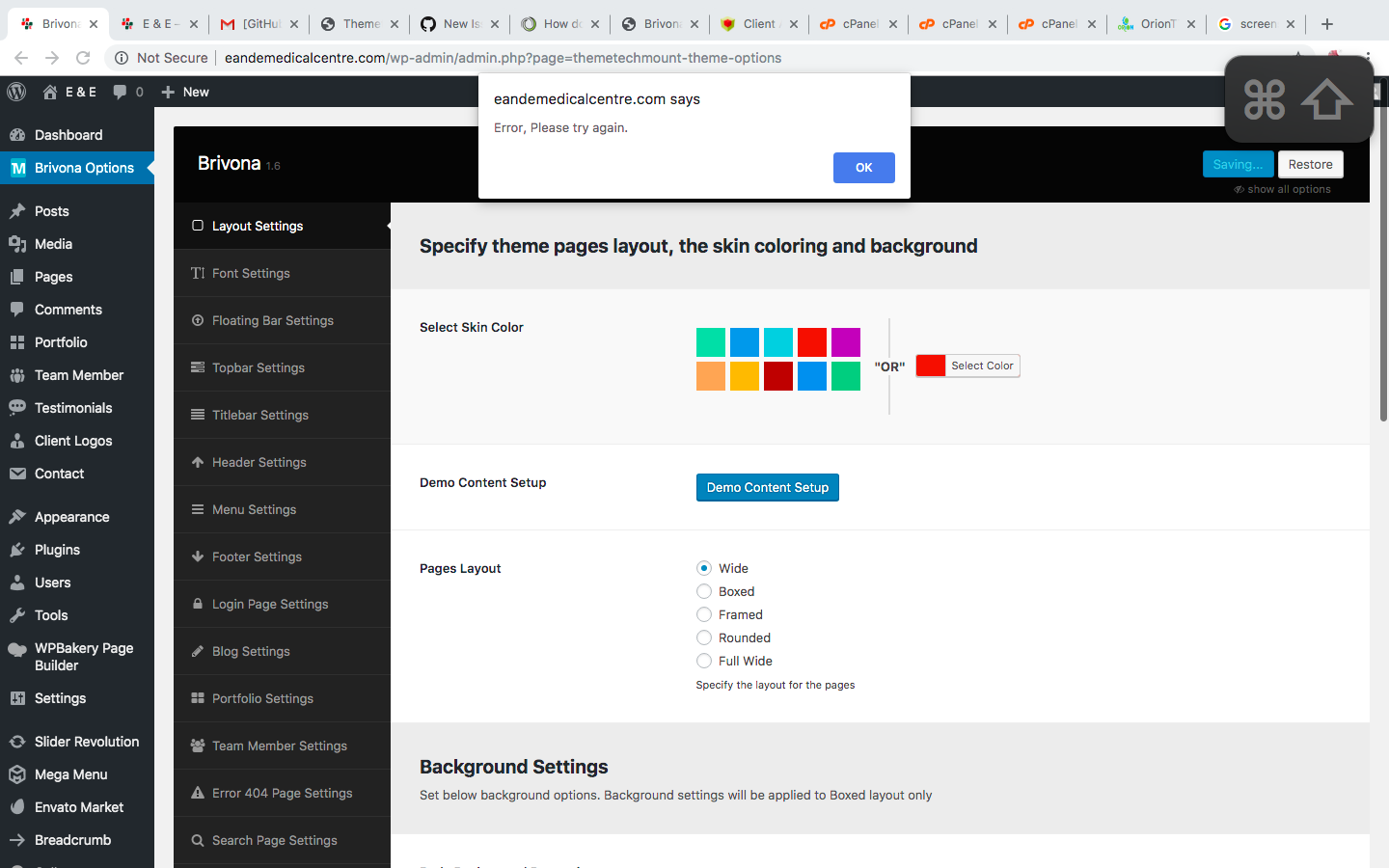Click the browser address bar URL
The width and height of the screenshot is (1389, 868).
coord(503,58)
